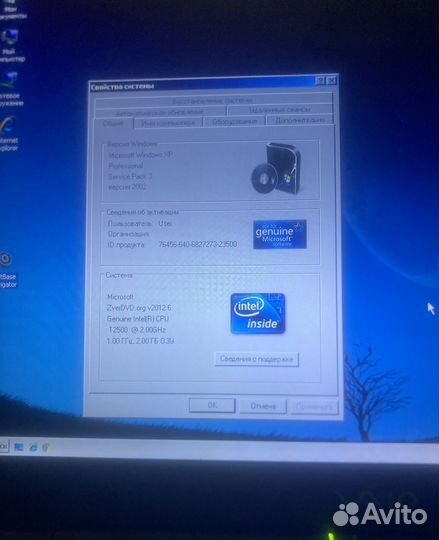This screenshot has width=439, height=540.
Task: Click the T2500 @ 2.00GHz text
Action: tap(137, 330)
